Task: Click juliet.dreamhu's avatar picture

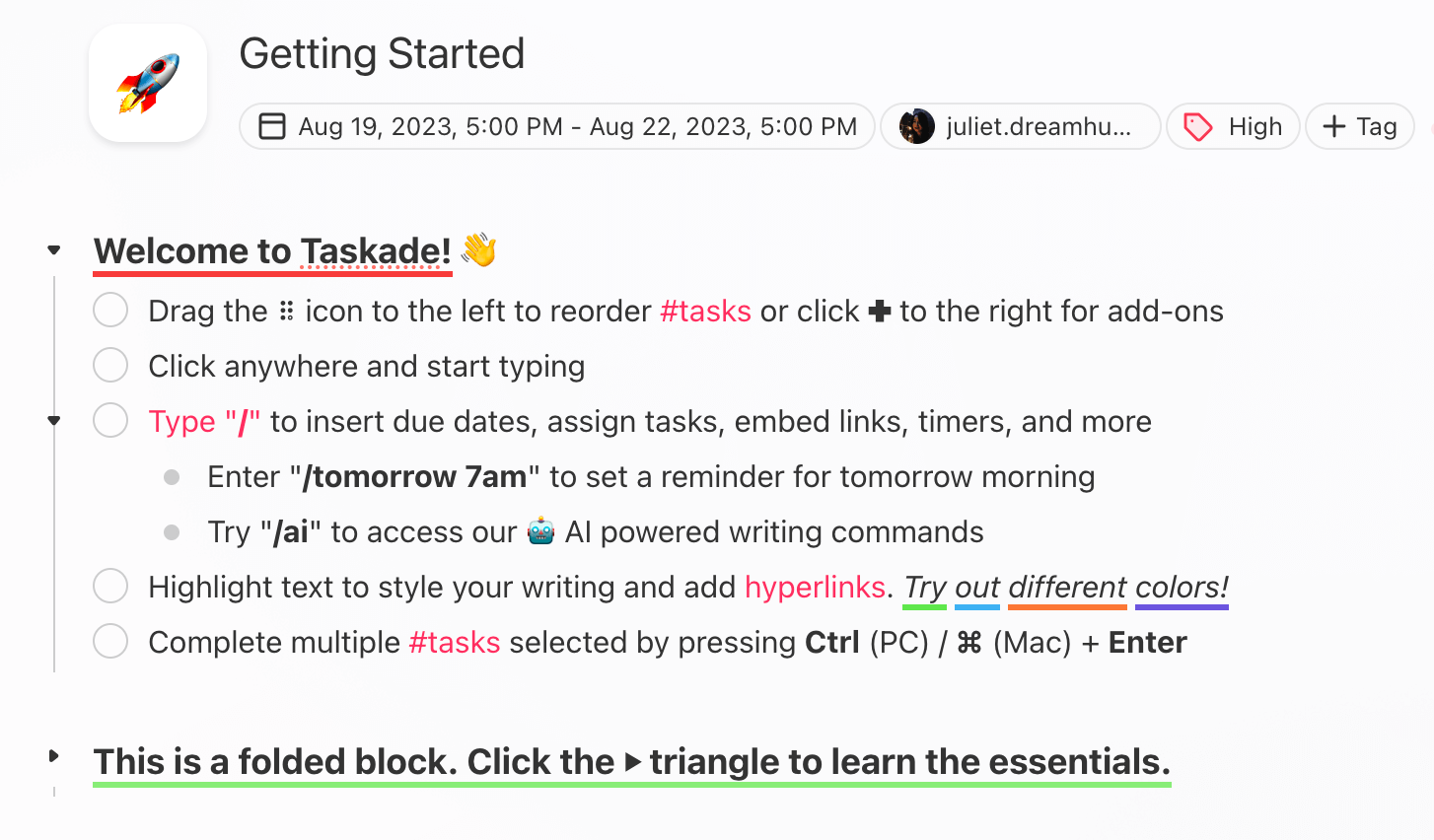Action: [x=916, y=126]
